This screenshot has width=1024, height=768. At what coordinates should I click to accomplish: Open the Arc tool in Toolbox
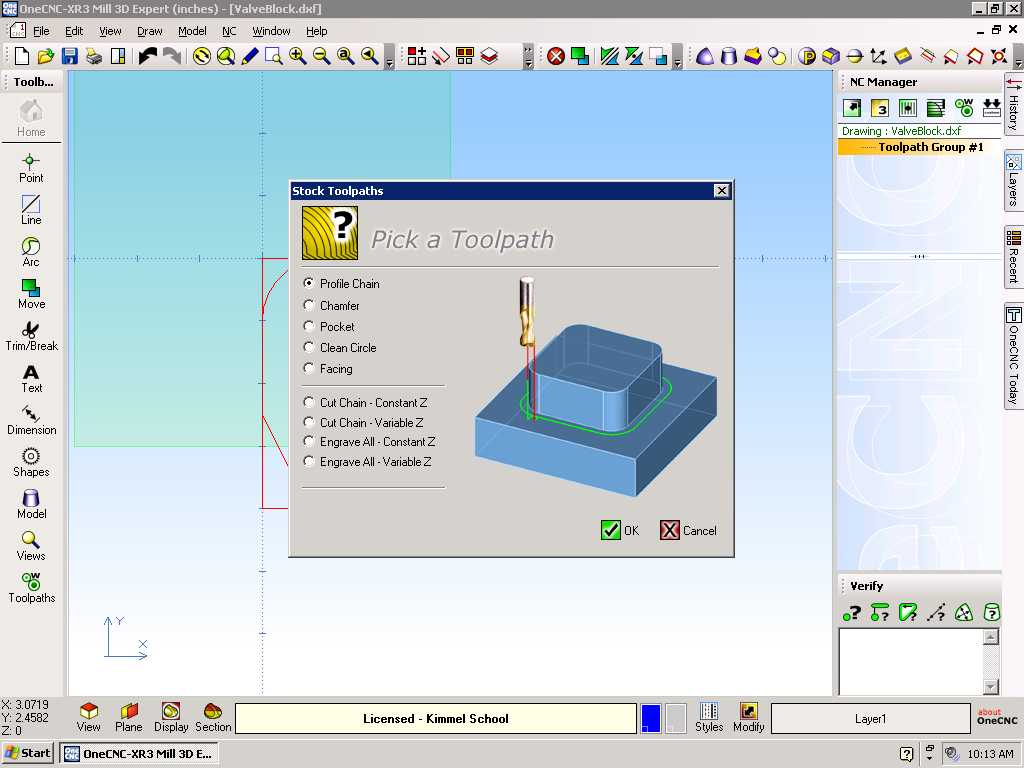click(x=31, y=252)
